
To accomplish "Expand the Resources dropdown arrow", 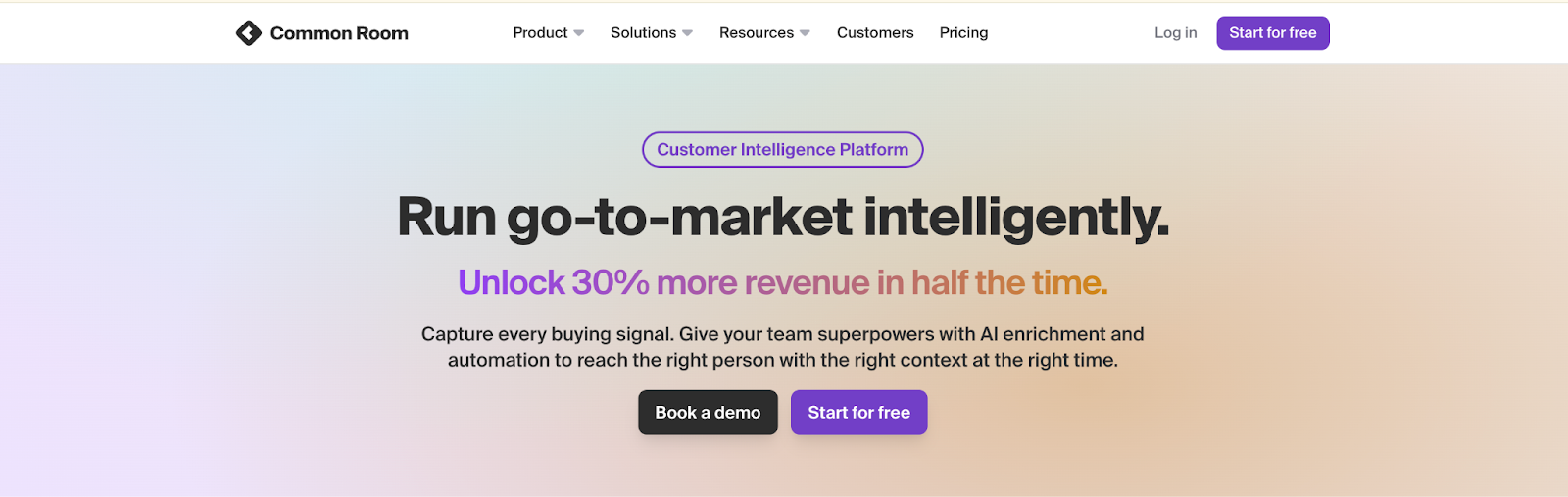I will (806, 33).
